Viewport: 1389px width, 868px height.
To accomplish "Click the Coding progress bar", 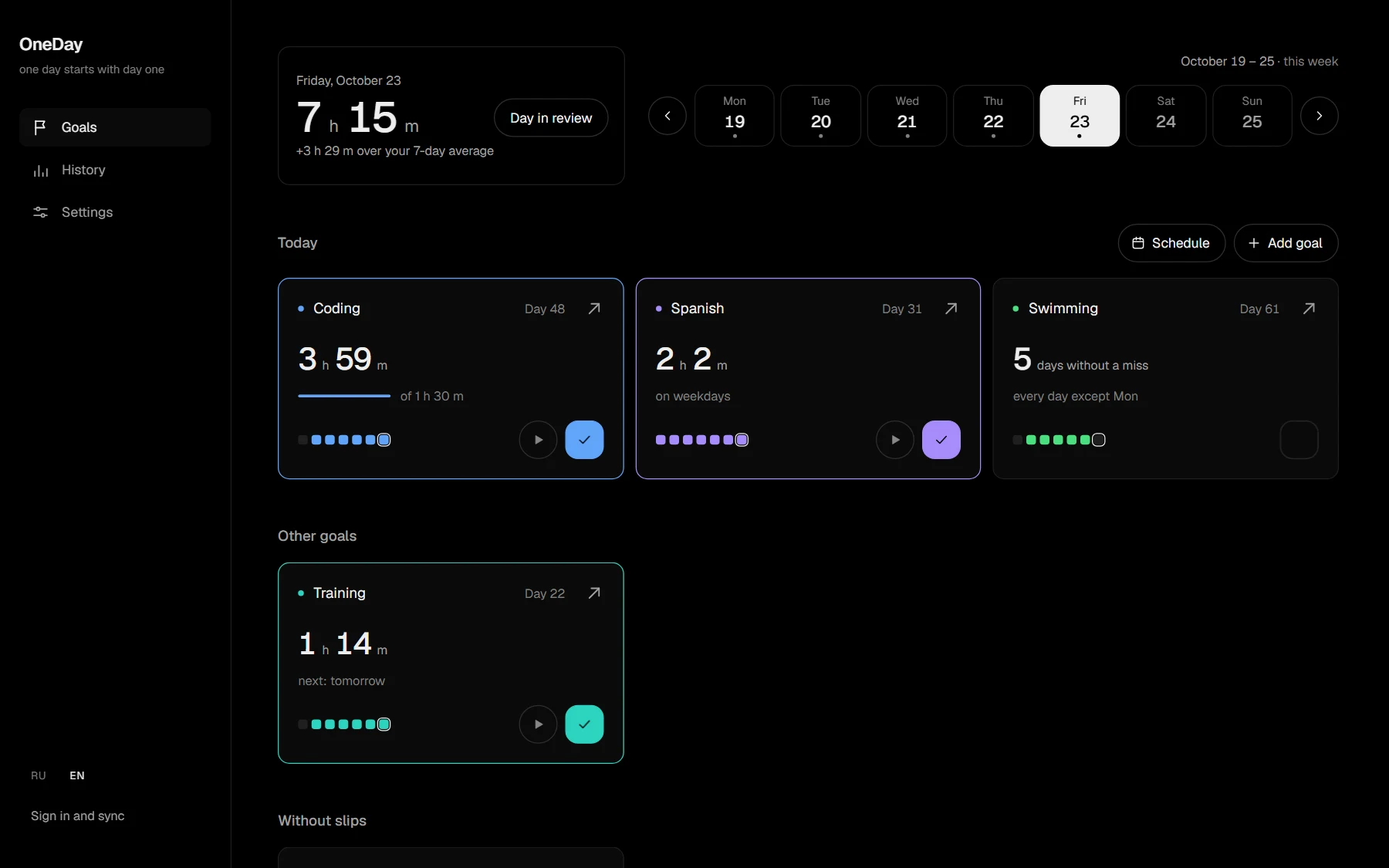I will coord(344,396).
